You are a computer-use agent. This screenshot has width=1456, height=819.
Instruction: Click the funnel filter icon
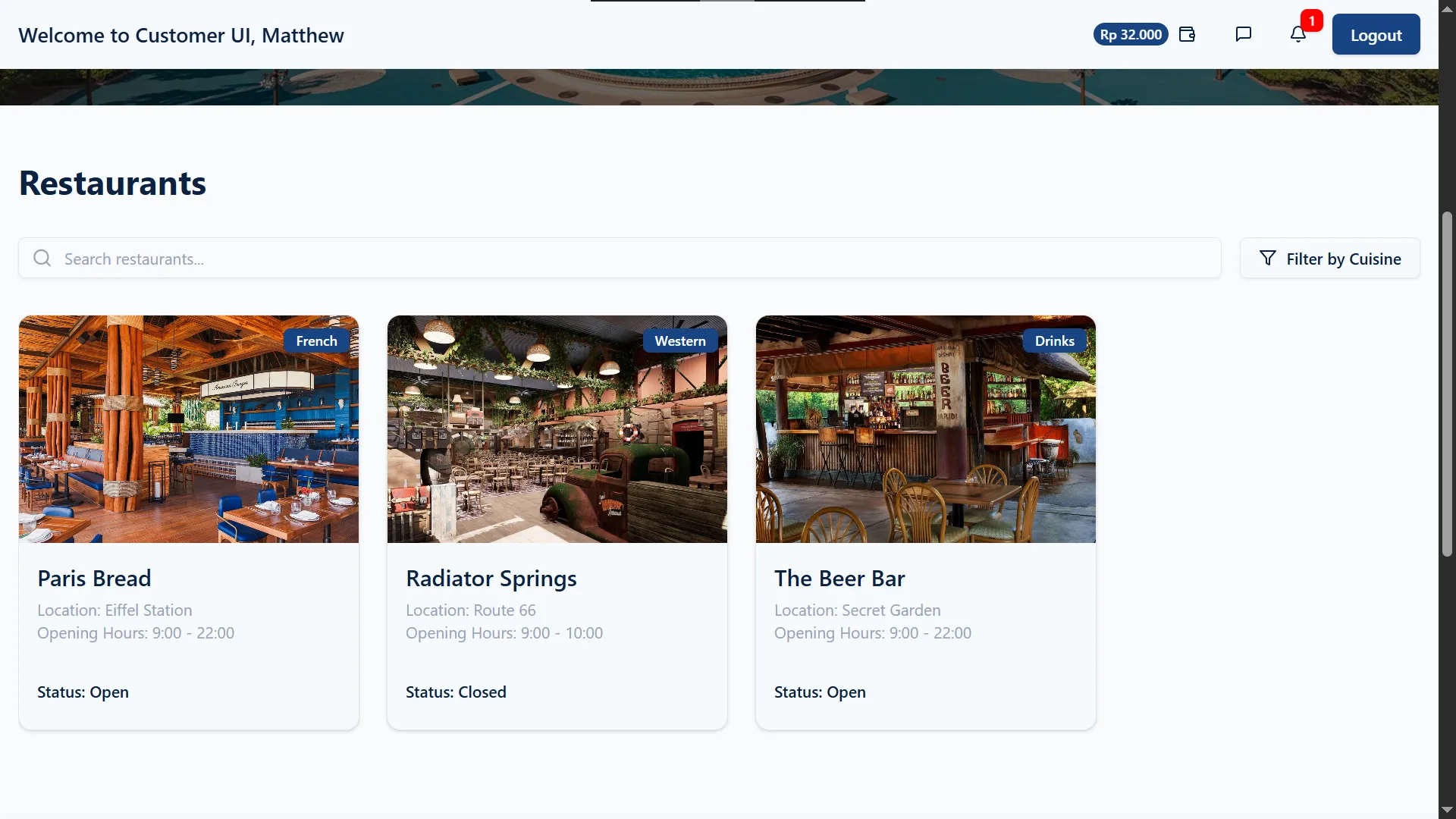pyautogui.click(x=1267, y=259)
